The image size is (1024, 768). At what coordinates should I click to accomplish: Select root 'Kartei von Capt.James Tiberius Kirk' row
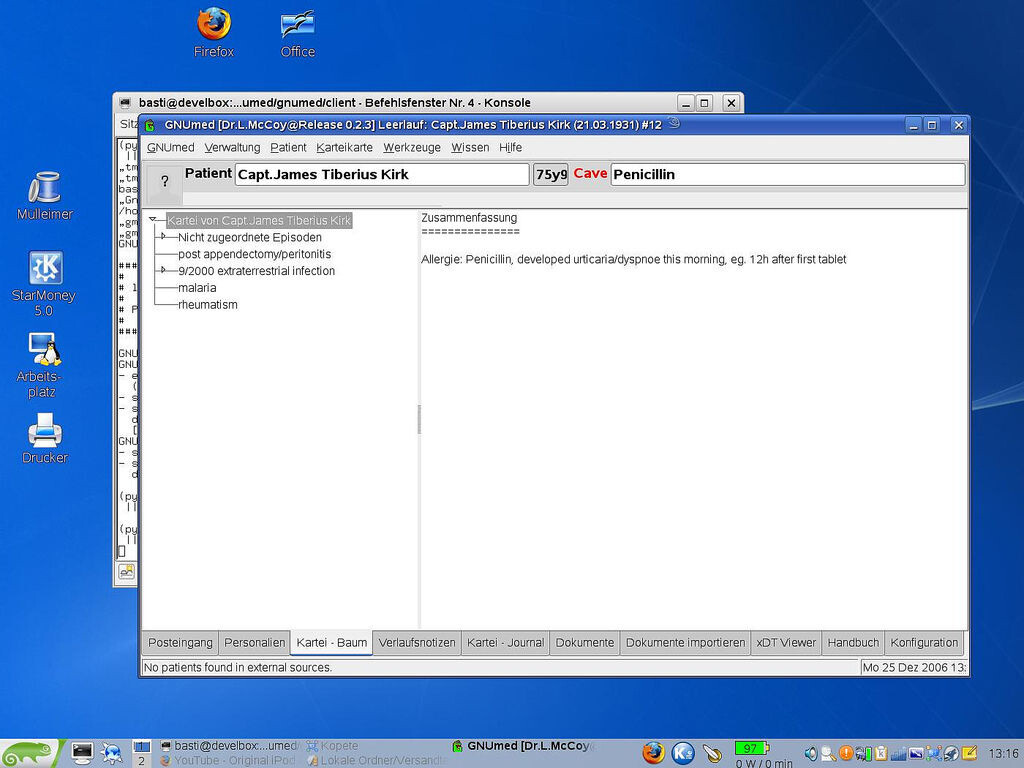click(x=259, y=220)
